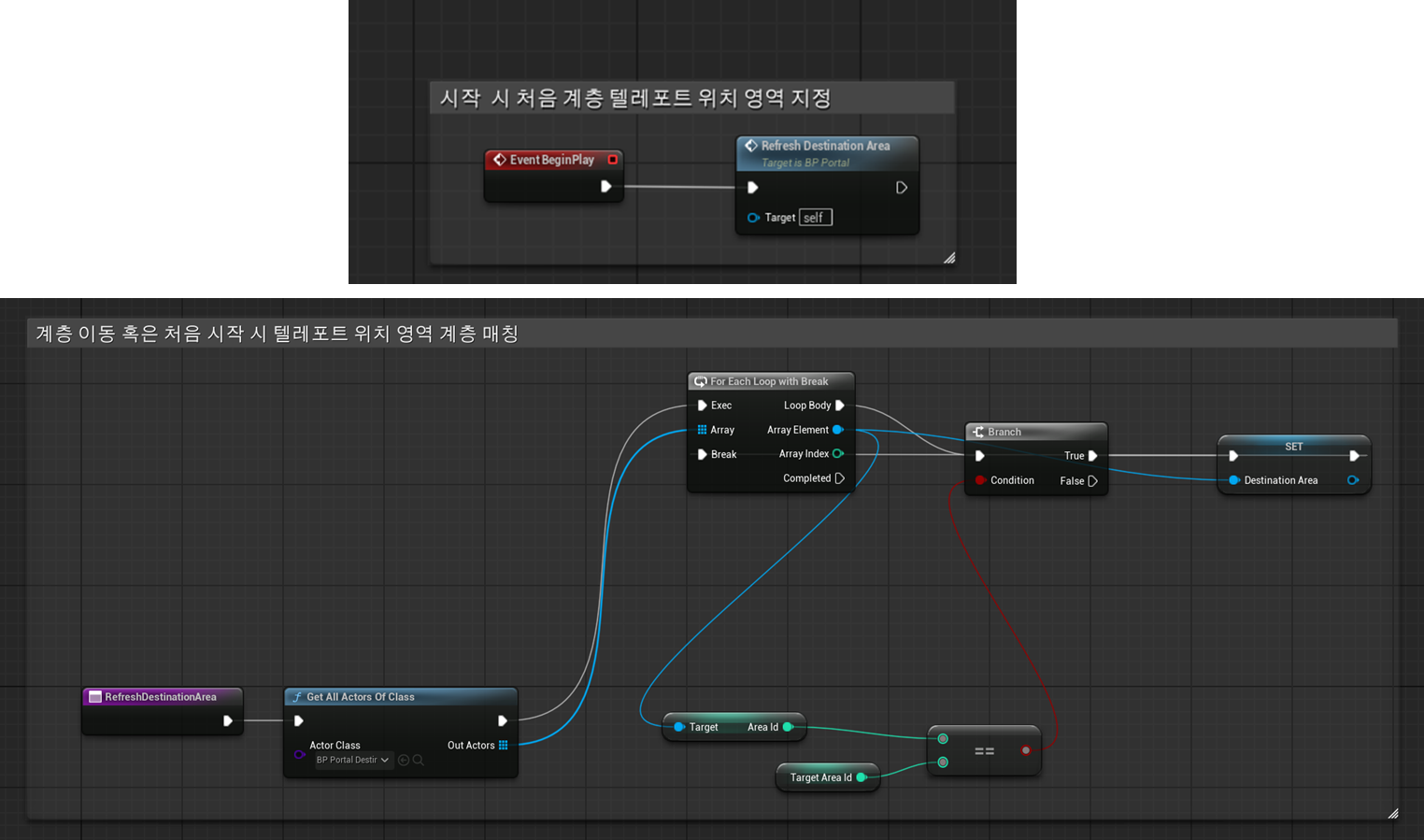
Task: Click the Area Id green output pin
Action: click(788, 727)
